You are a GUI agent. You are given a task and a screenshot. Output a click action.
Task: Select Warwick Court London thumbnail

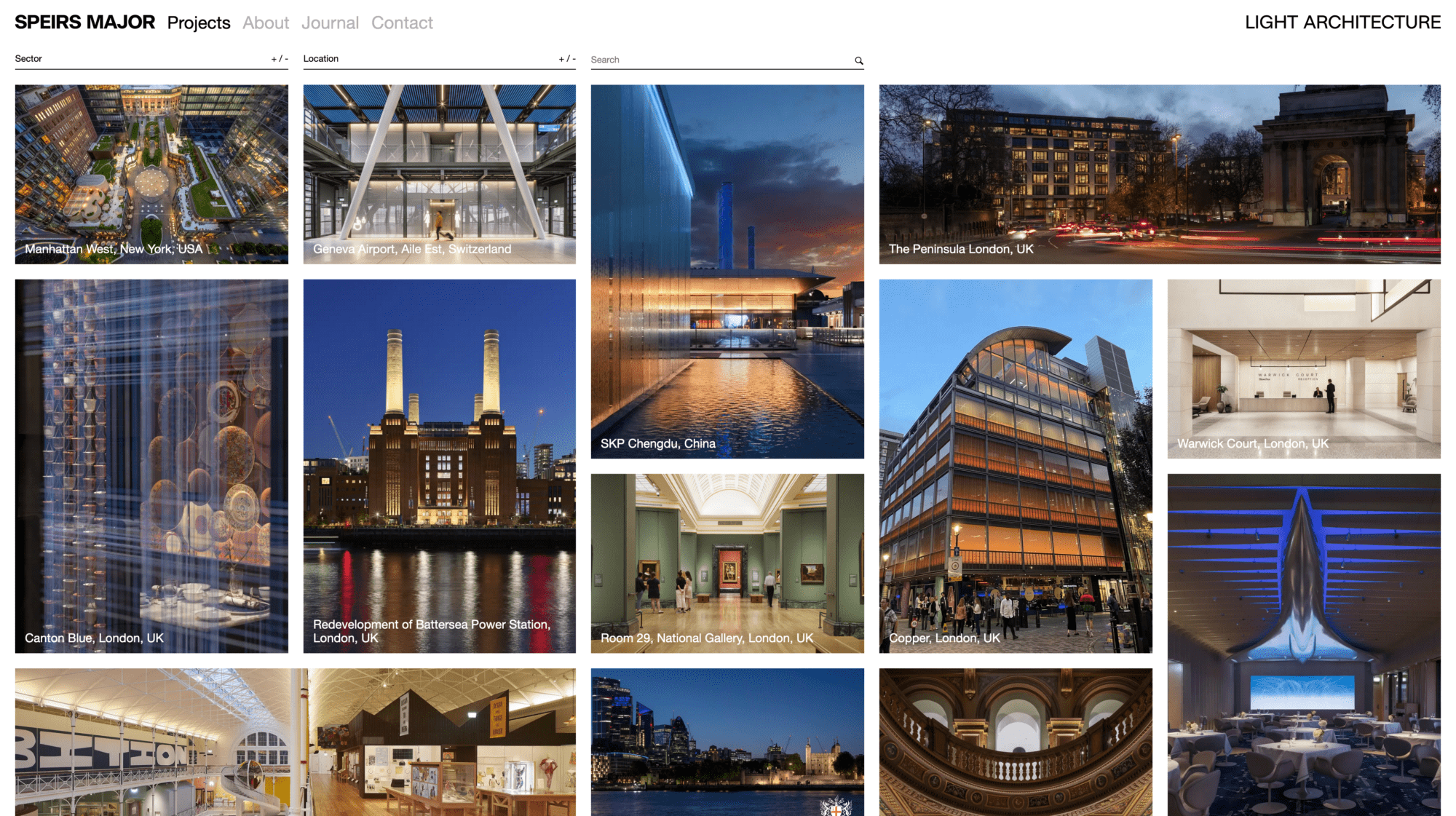[1303, 368]
